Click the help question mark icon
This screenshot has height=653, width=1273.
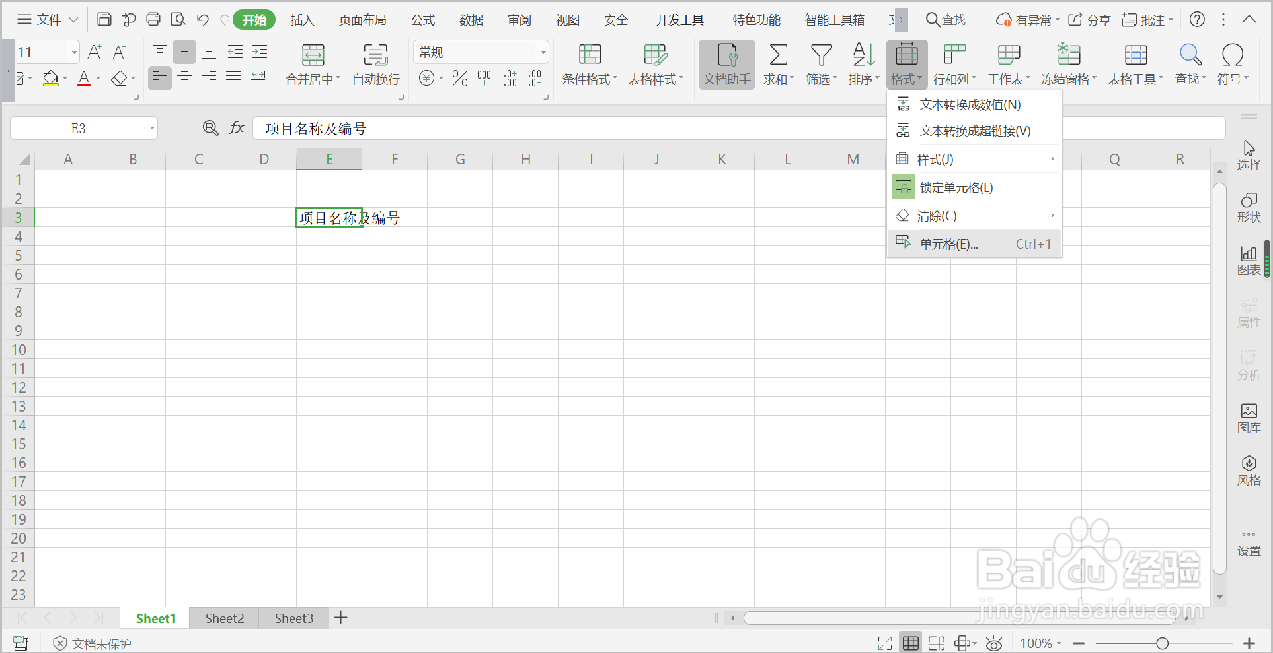click(x=1197, y=19)
